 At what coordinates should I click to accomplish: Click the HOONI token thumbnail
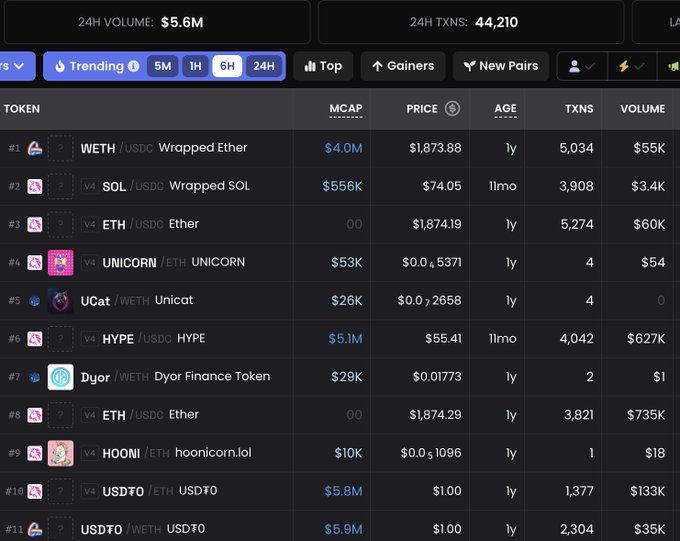point(60,453)
